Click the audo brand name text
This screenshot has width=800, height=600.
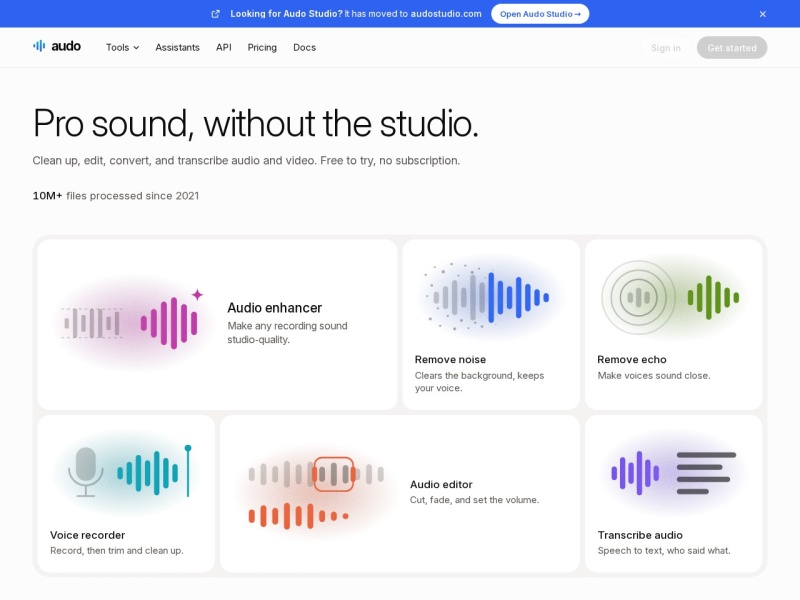pyautogui.click(x=66, y=46)
